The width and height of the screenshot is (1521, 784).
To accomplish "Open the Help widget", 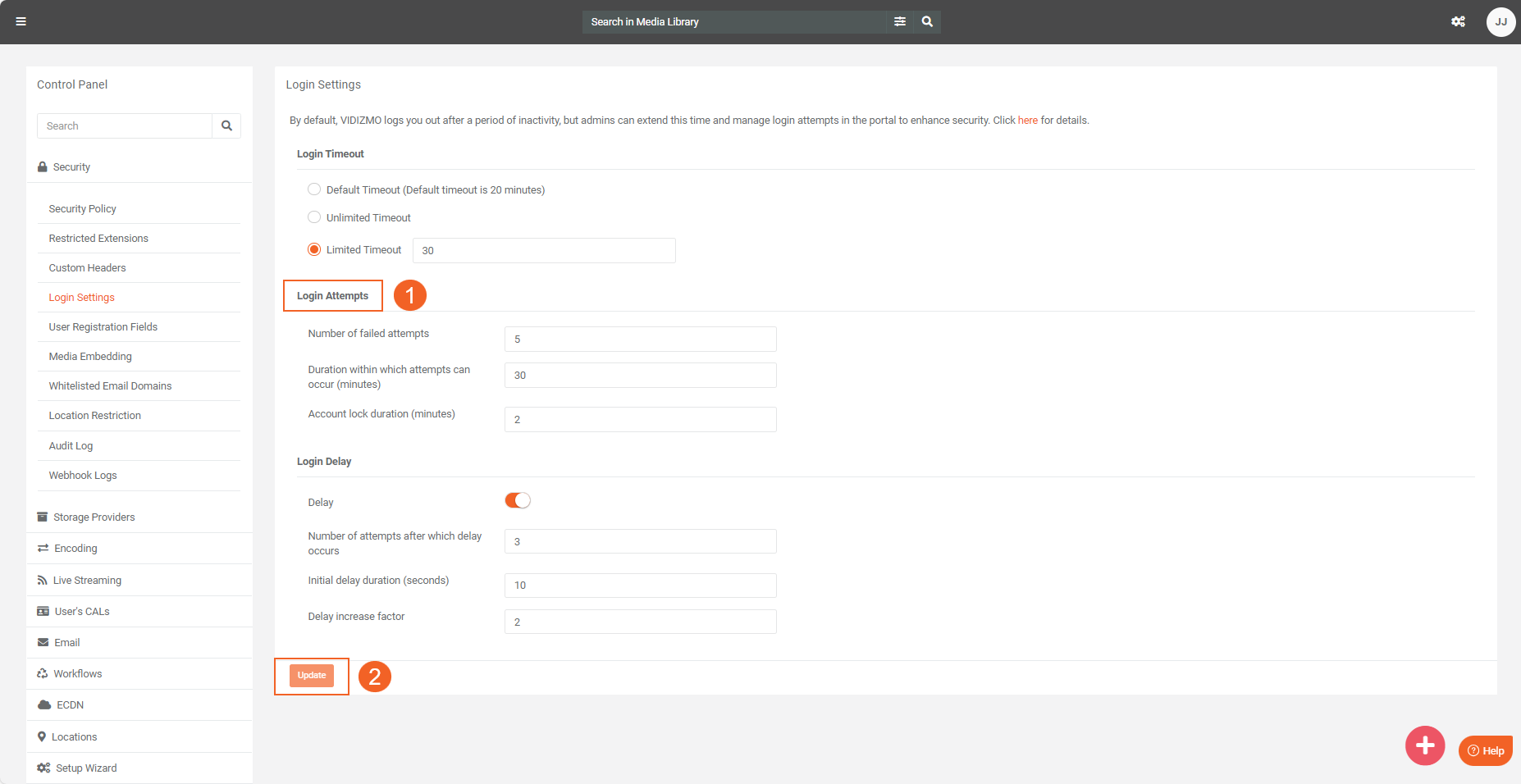I will coord(1486,750).
